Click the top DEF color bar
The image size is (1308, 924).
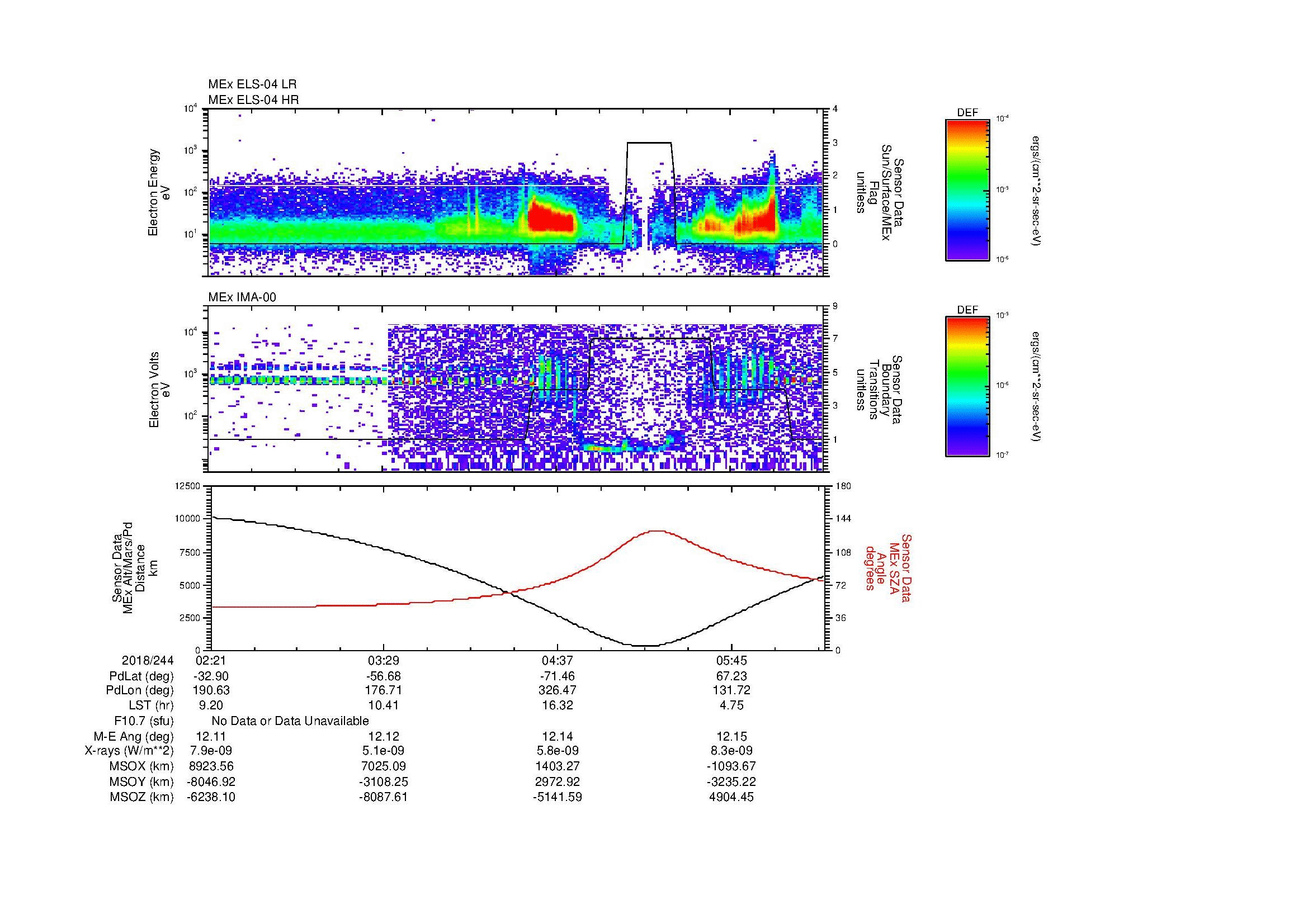click(967, 189)
